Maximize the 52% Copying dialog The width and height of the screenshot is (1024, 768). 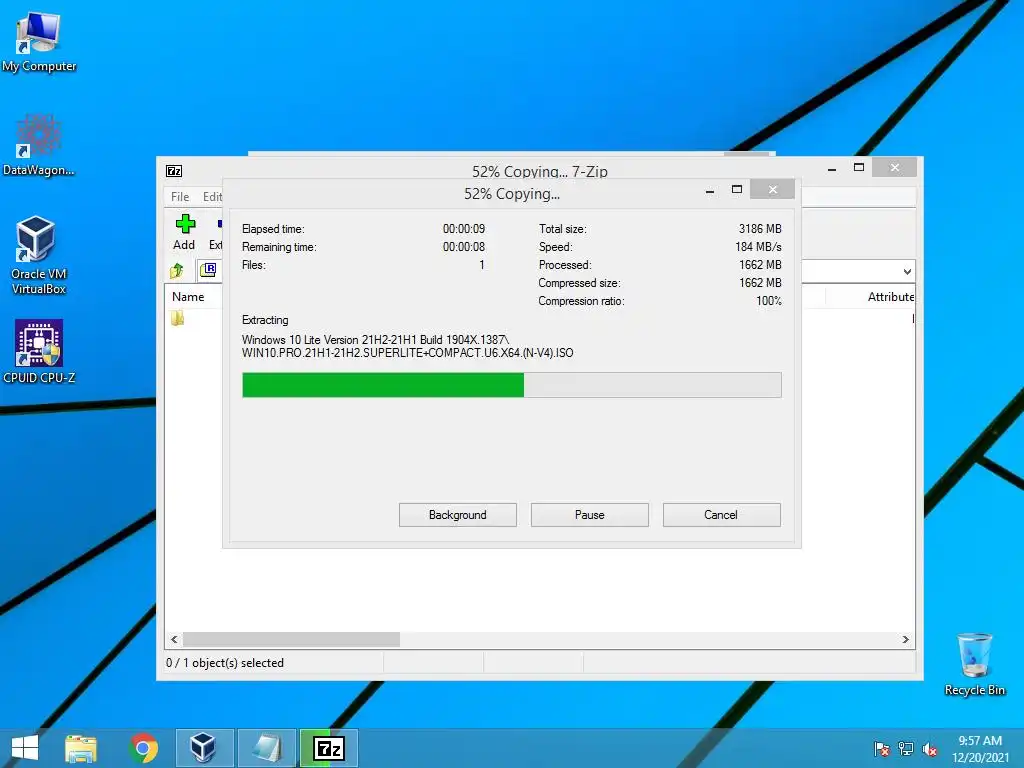coord(737,189)
